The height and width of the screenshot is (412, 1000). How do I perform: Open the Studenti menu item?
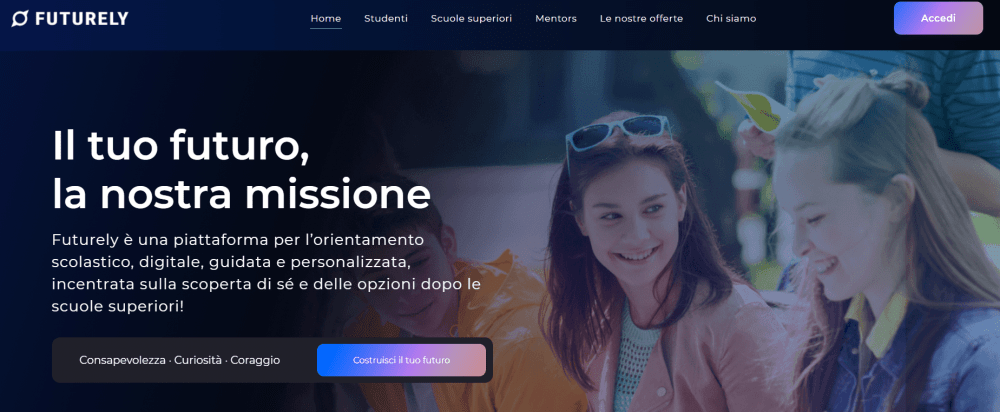click(386, 18)
